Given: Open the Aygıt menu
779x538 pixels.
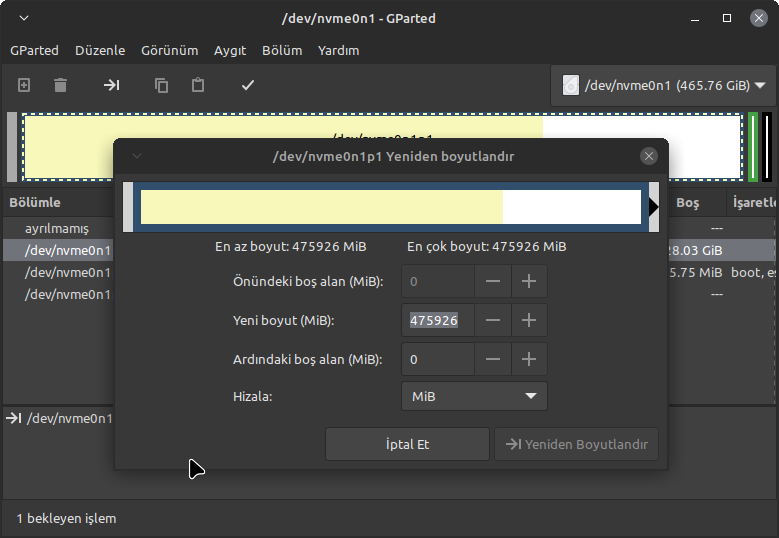Looking at the screenshot, I should (230, 51).
